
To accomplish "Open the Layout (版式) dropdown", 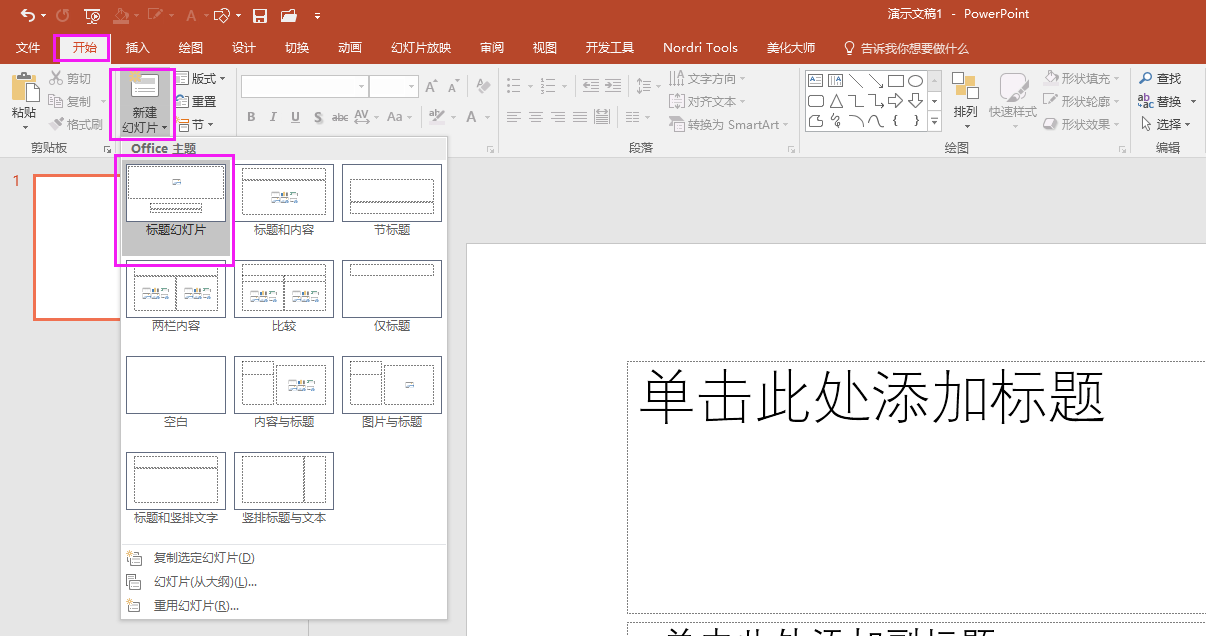I will (201, 79).
